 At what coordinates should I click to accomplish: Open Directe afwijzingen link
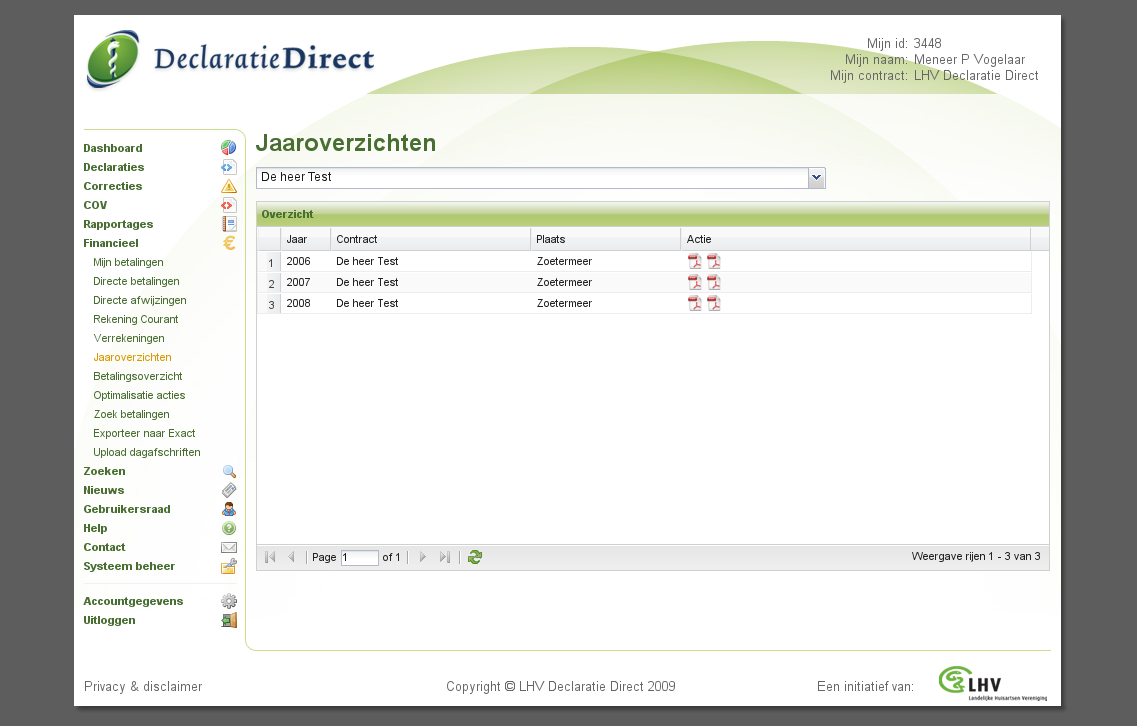(140, 300)
